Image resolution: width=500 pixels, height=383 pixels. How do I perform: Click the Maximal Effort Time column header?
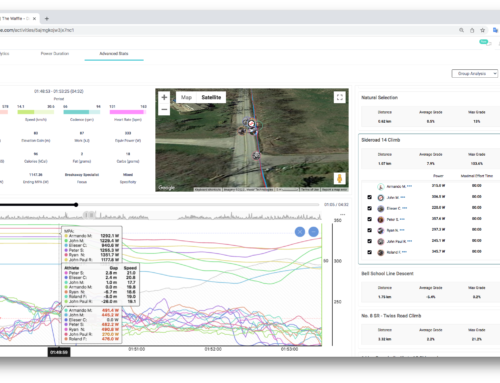[x=477, y=176]
